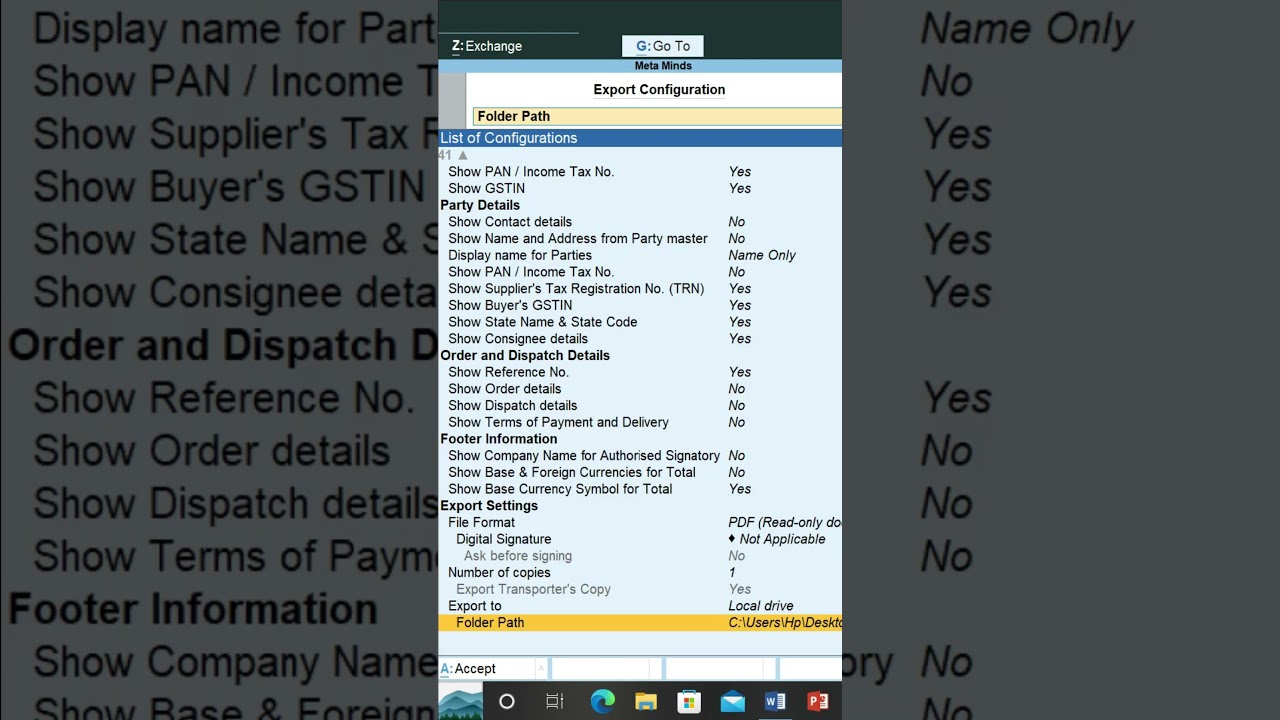Select Export Transporter's Copy row
Viewport: 1280px width, 720px height.
click(640, 589)
